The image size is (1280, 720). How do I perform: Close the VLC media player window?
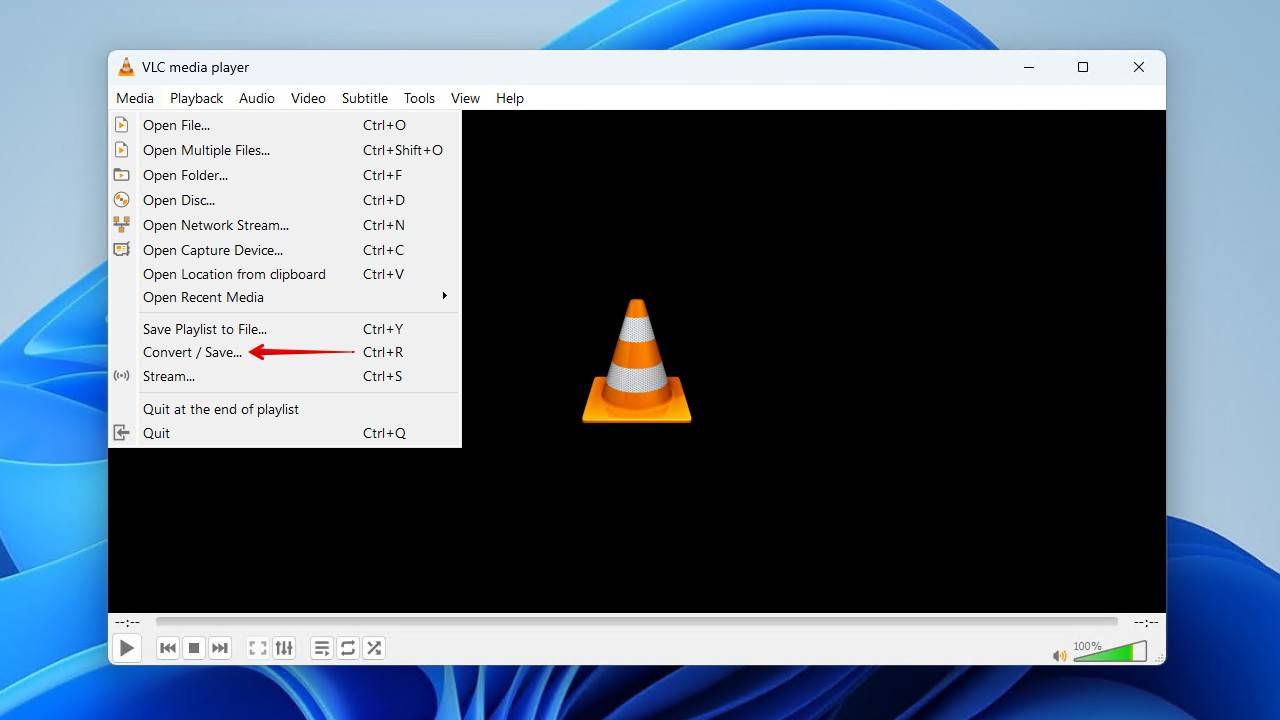pos(1138,67)
